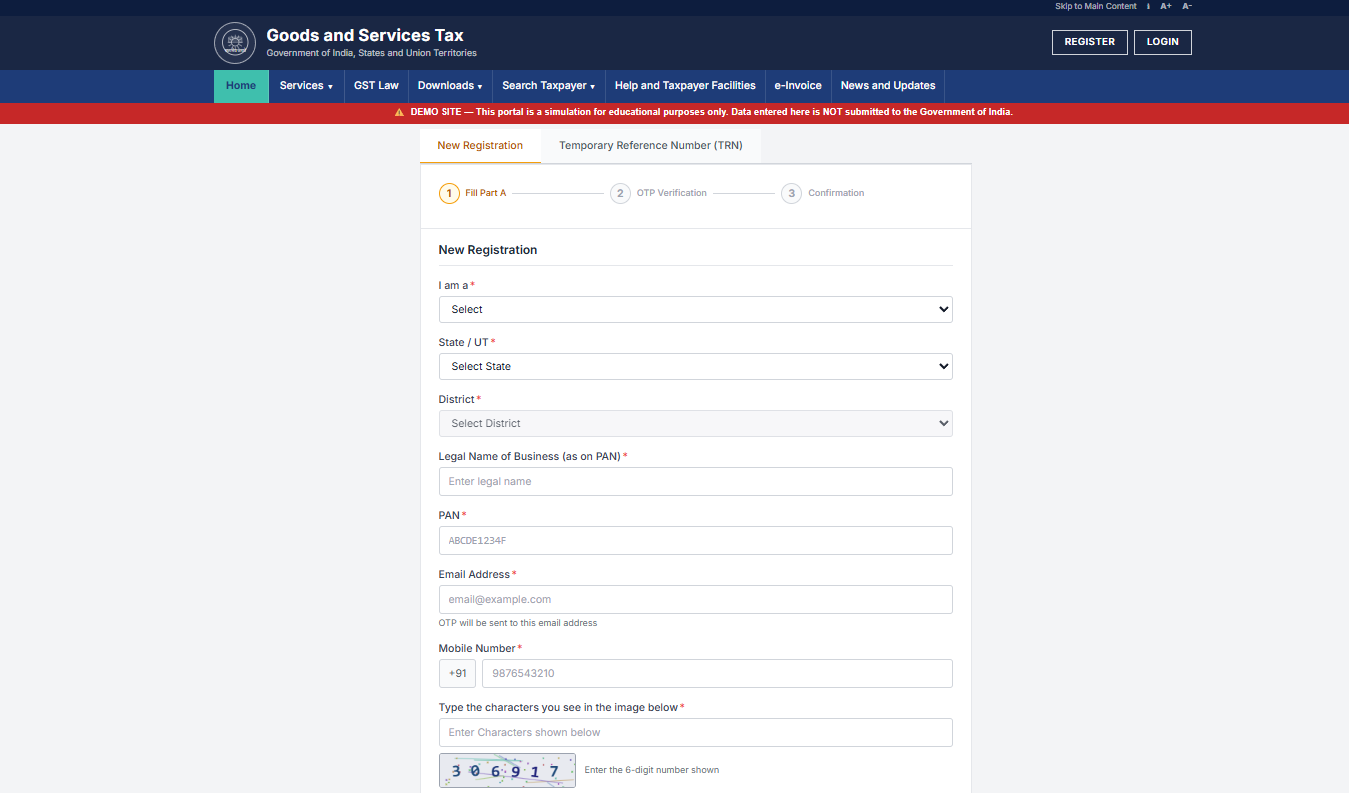The width and height of the screenshot is (1349, 793).
Task: Click the REGISTER button
Action: tap(1090, 42)
